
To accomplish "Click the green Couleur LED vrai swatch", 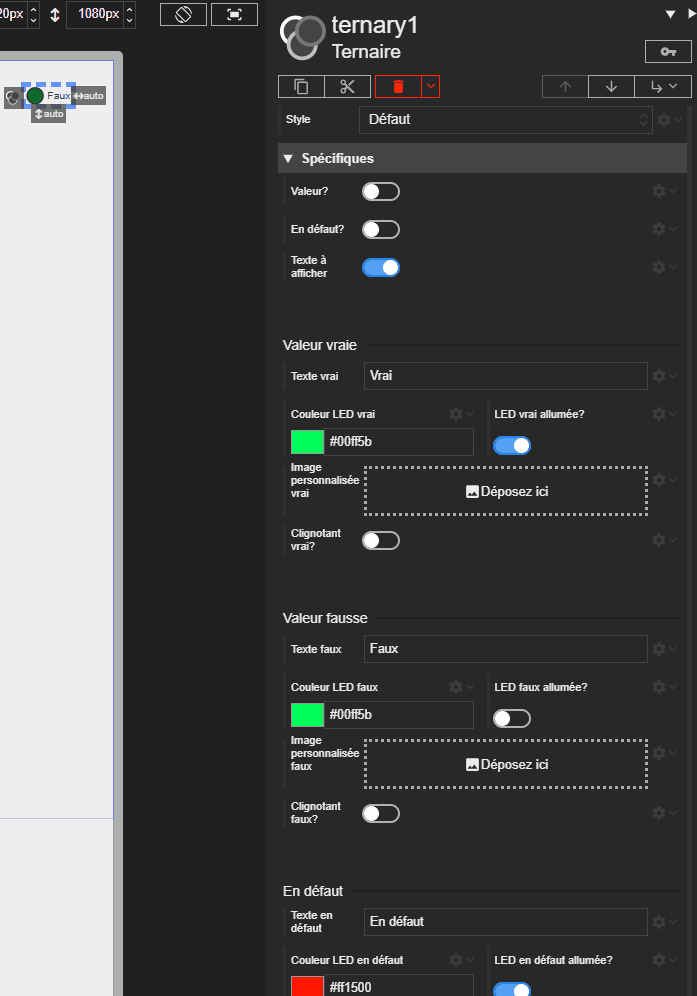I will click(x=307, y=442).
